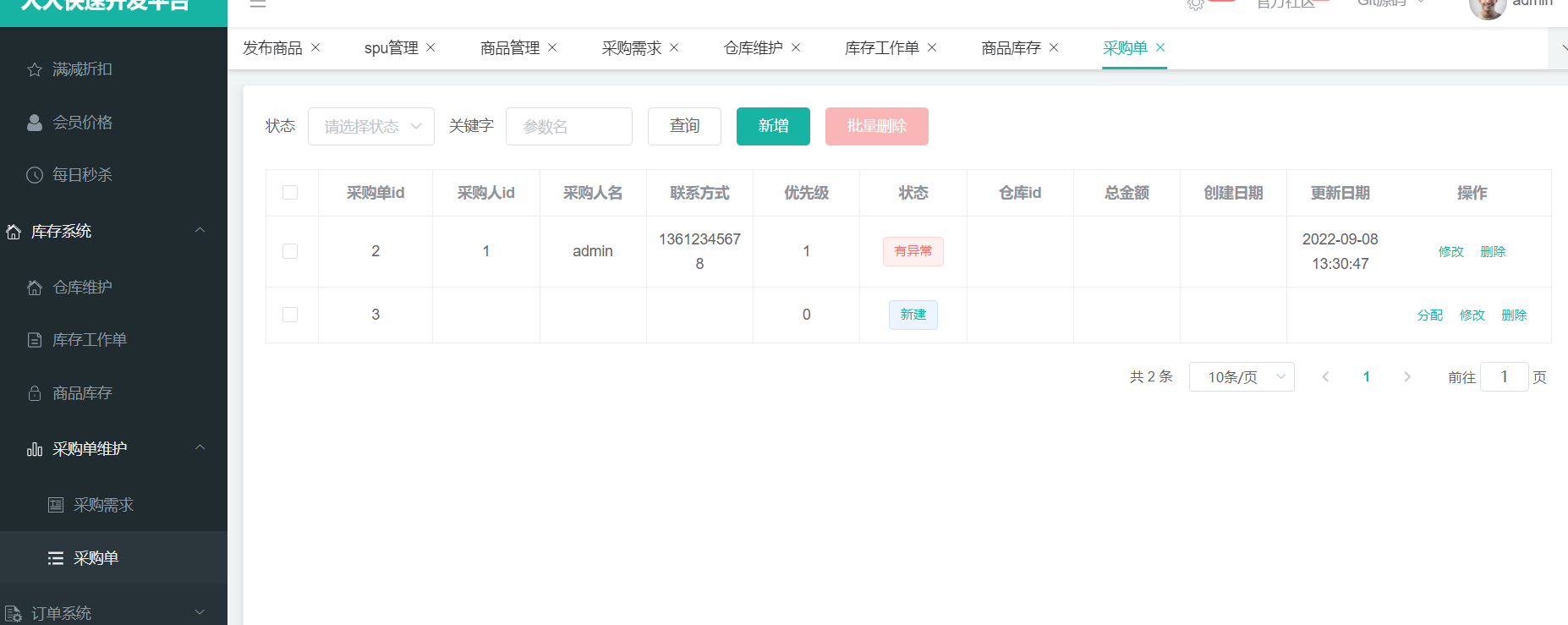Viewport: 1568px width, 625px height.
Task: Switch to the 商品管理 tab
Action: [510, 48]
